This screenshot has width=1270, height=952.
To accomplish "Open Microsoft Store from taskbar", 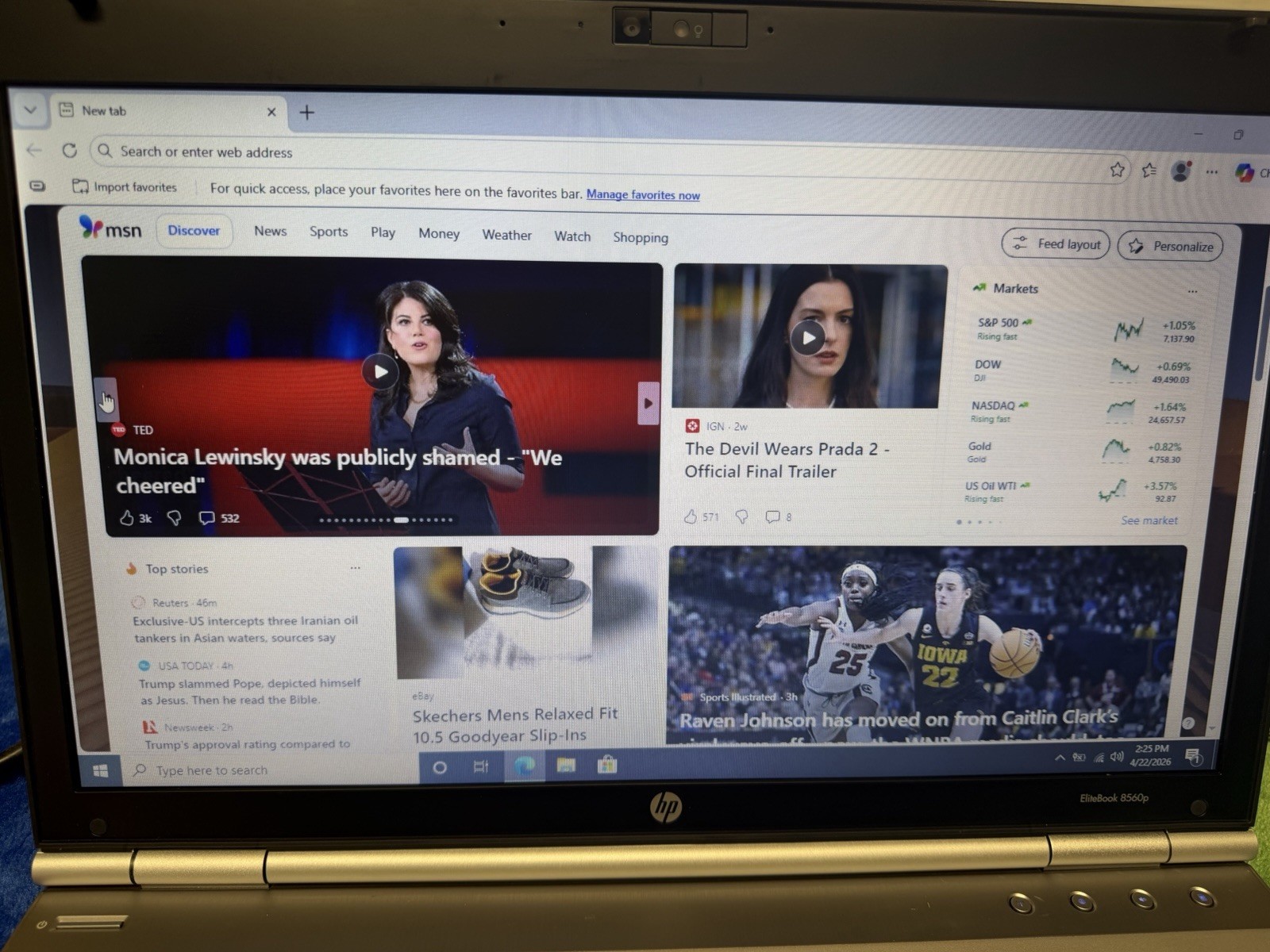I will coord(607,764).
